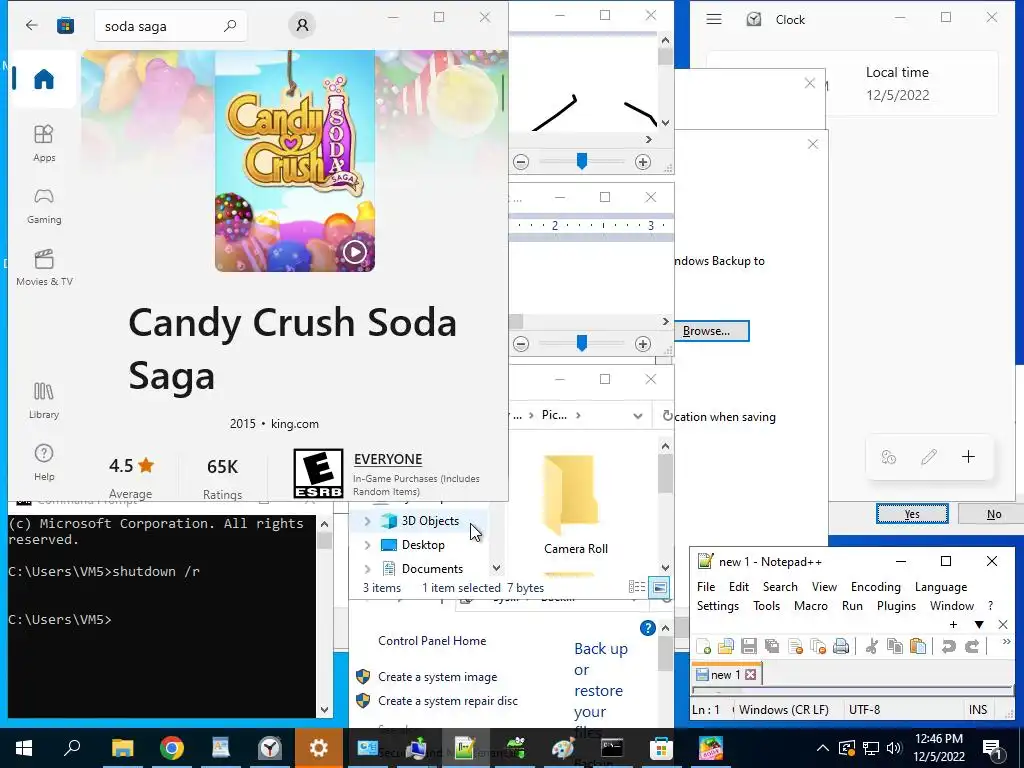Open the File Explorer address history dropdown

click(637, 416)
